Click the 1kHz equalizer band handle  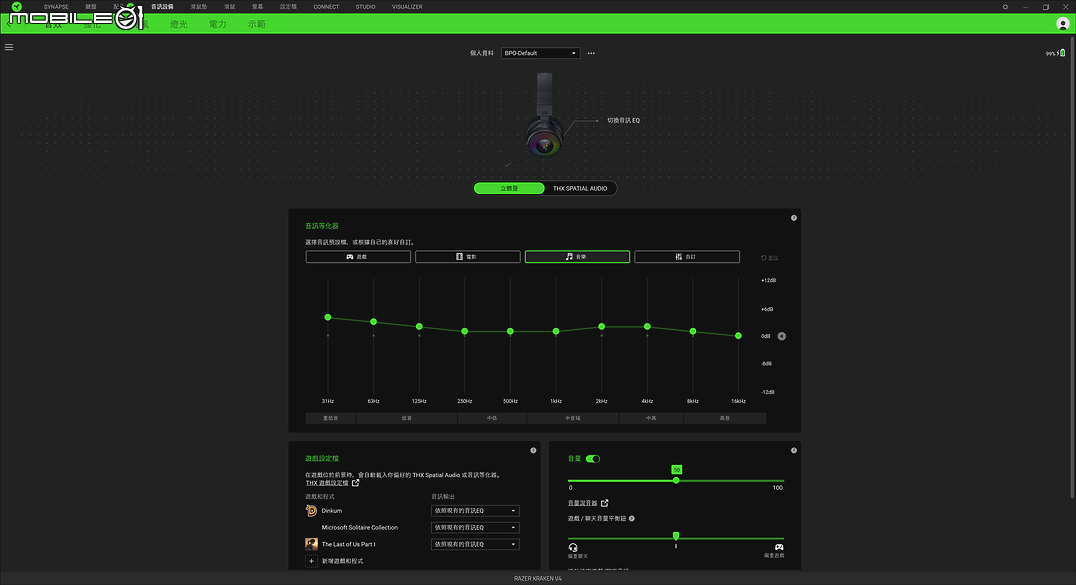click(x=556, y=332)
